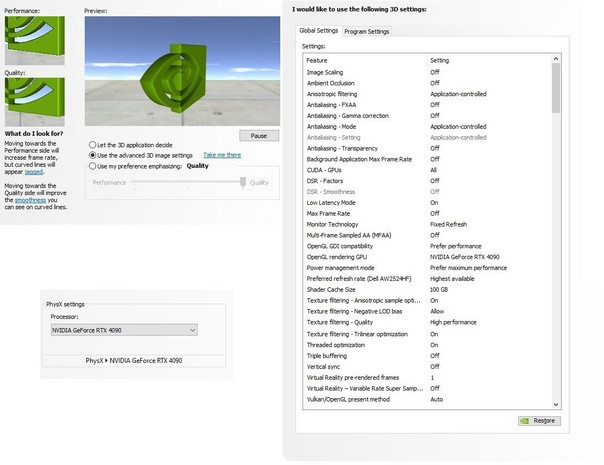The image size is (604, 465).
Task: Click the Setting column header
Action: [440, 60]
